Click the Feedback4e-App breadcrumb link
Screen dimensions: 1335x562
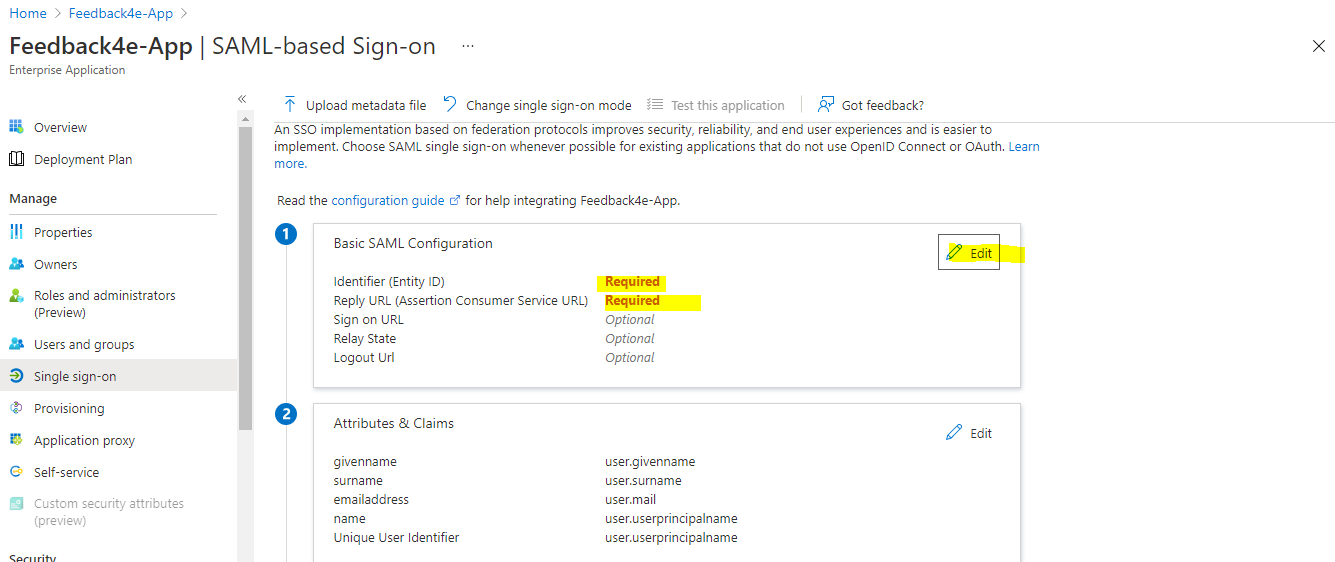coord(121,13)
